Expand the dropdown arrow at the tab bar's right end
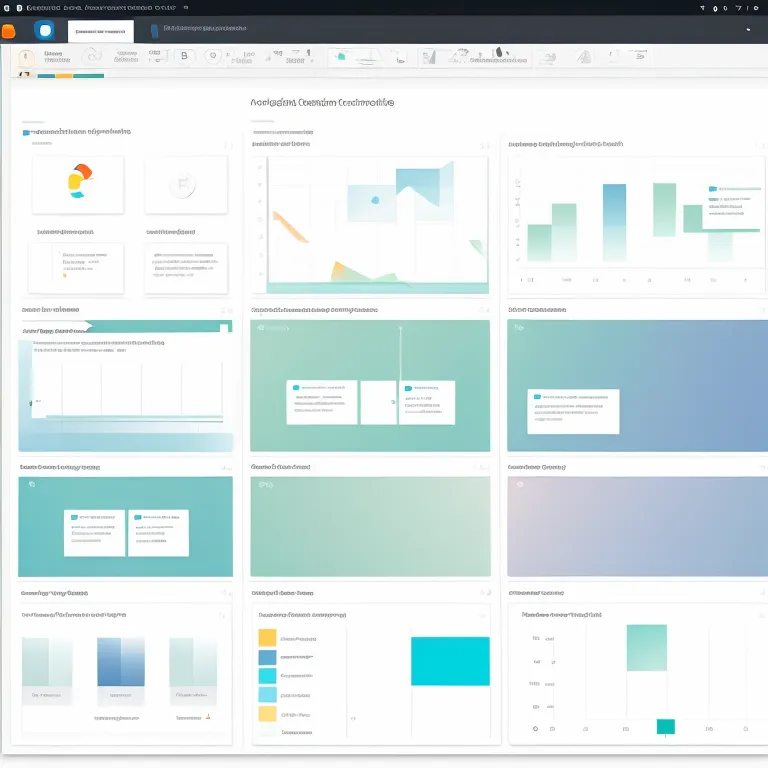The image size is (768, 768). (x=749, y=31)
